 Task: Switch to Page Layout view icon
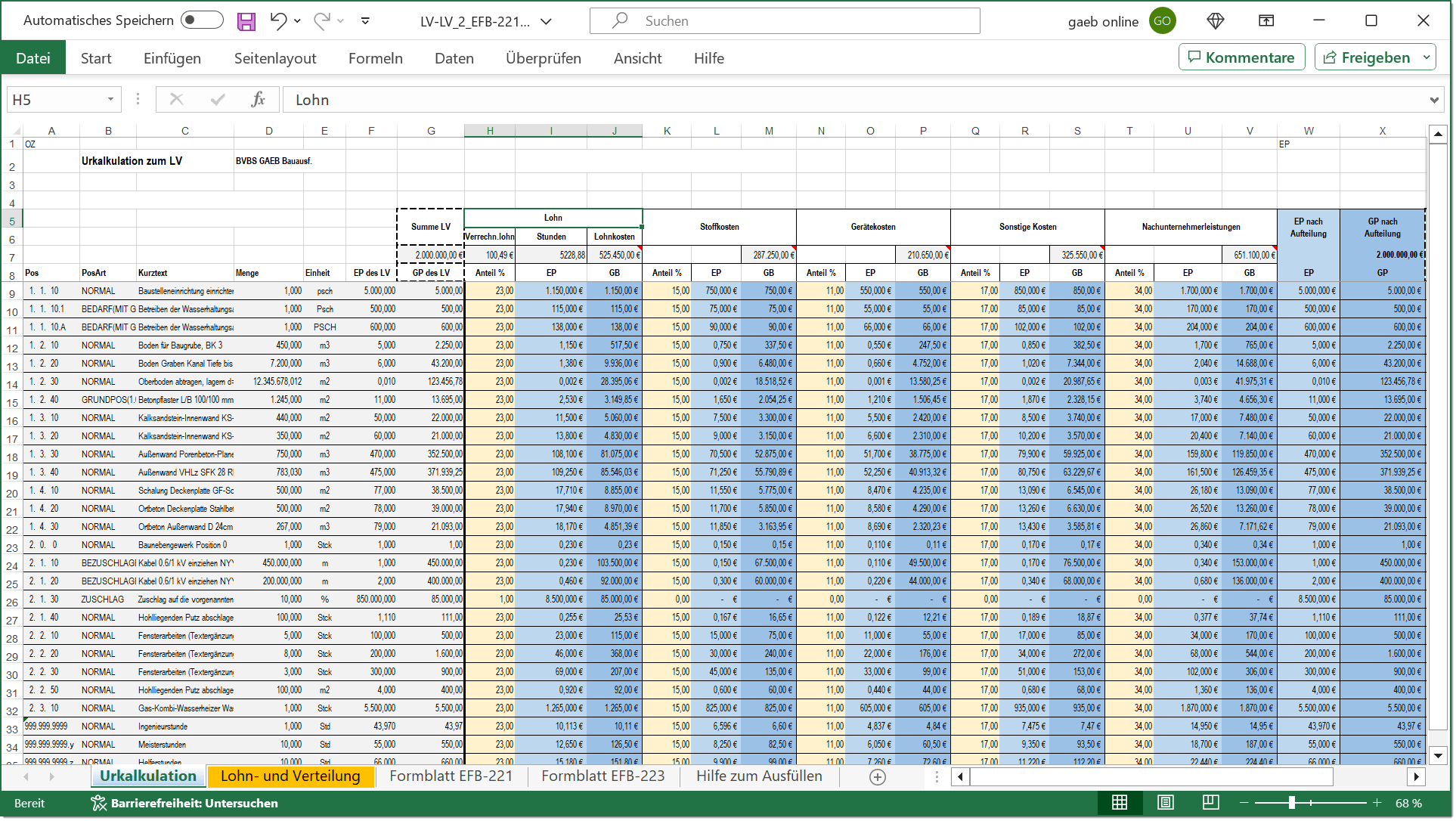1165,803
